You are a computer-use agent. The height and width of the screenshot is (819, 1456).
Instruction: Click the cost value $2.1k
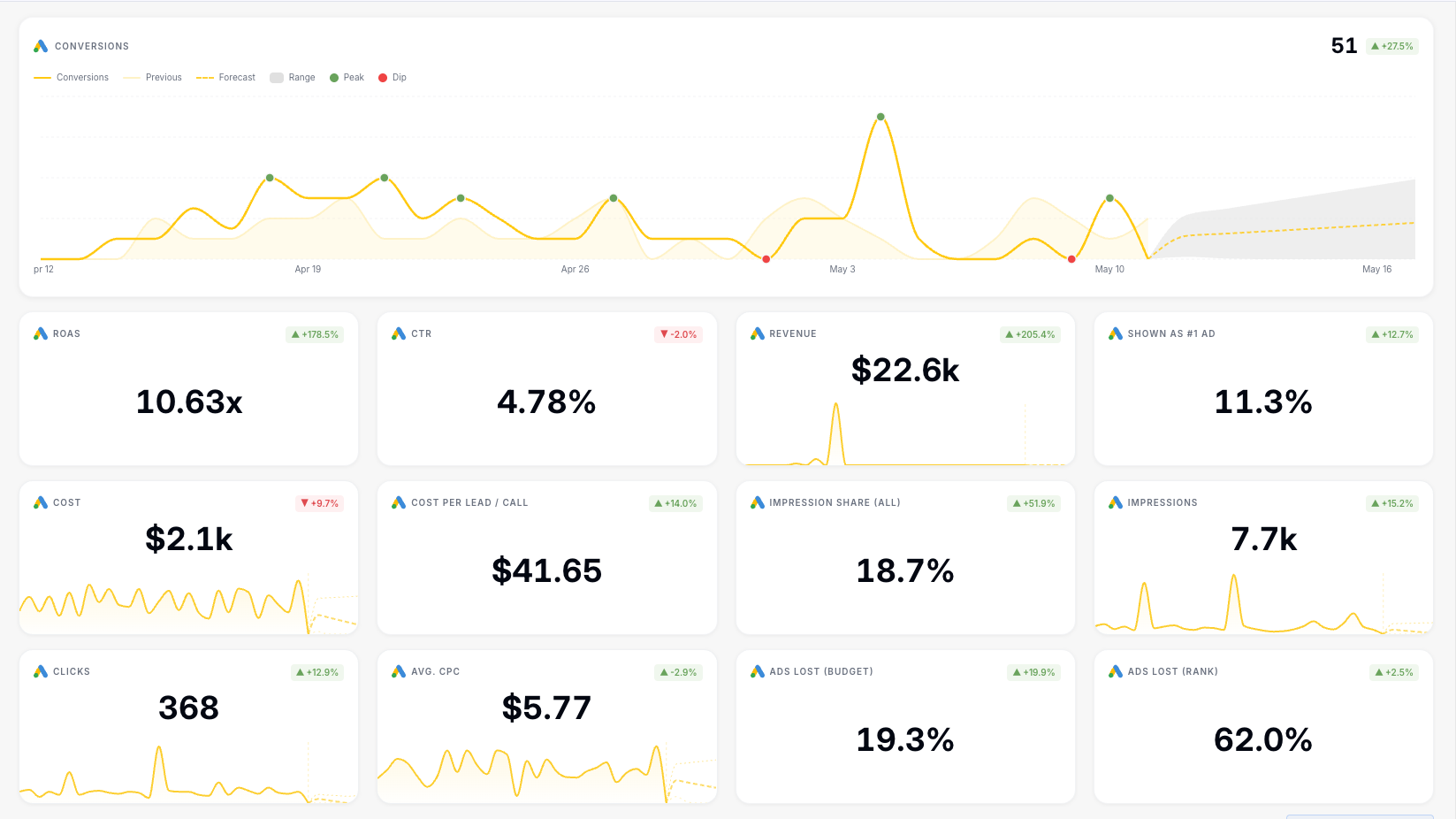click(189, 539)
